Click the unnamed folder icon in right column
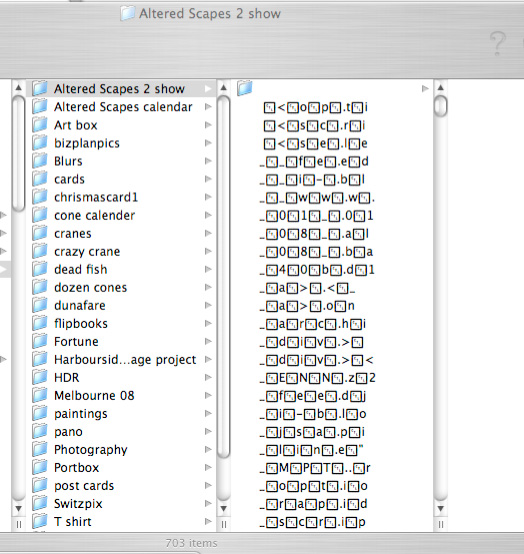This screenshot has height=554, width=524. (x=245, y=88)
